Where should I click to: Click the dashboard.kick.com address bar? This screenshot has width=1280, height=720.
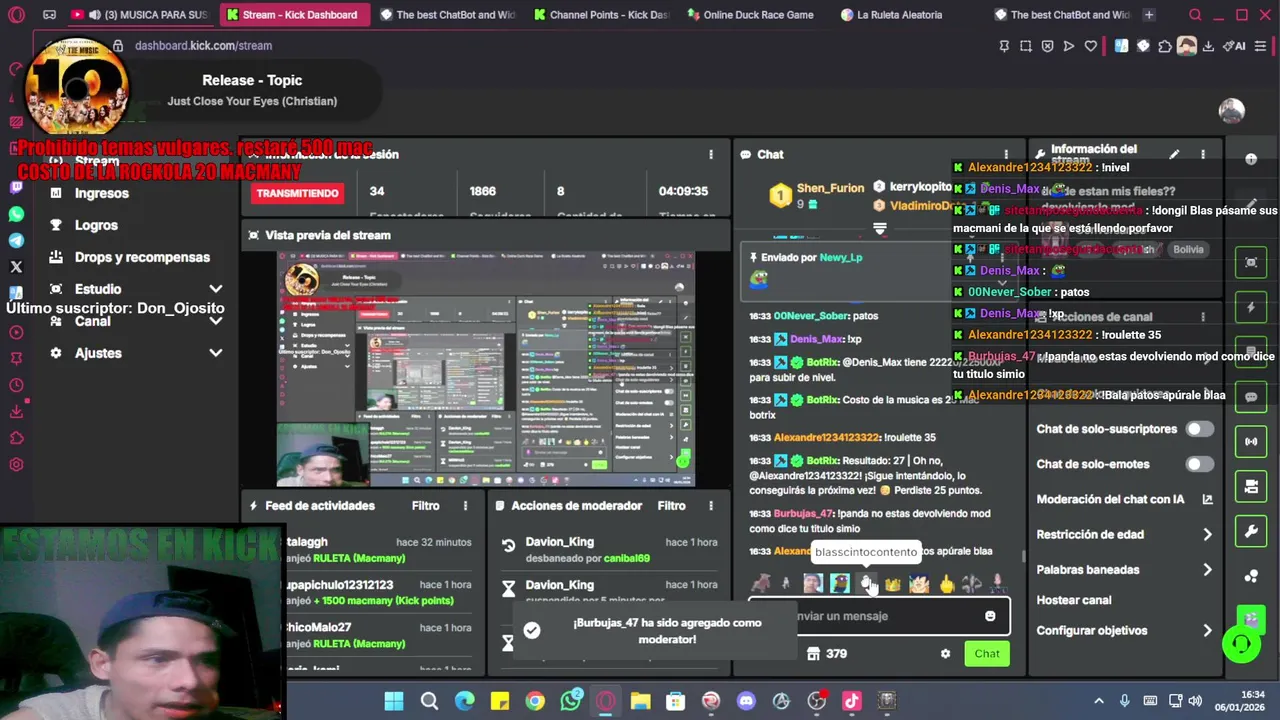(203, 46)
